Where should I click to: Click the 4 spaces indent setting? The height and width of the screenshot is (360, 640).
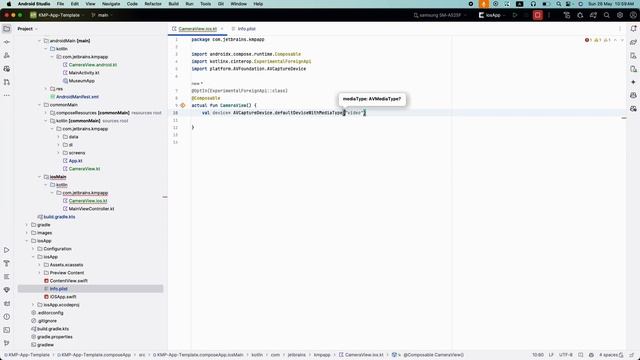pos(608,355)
